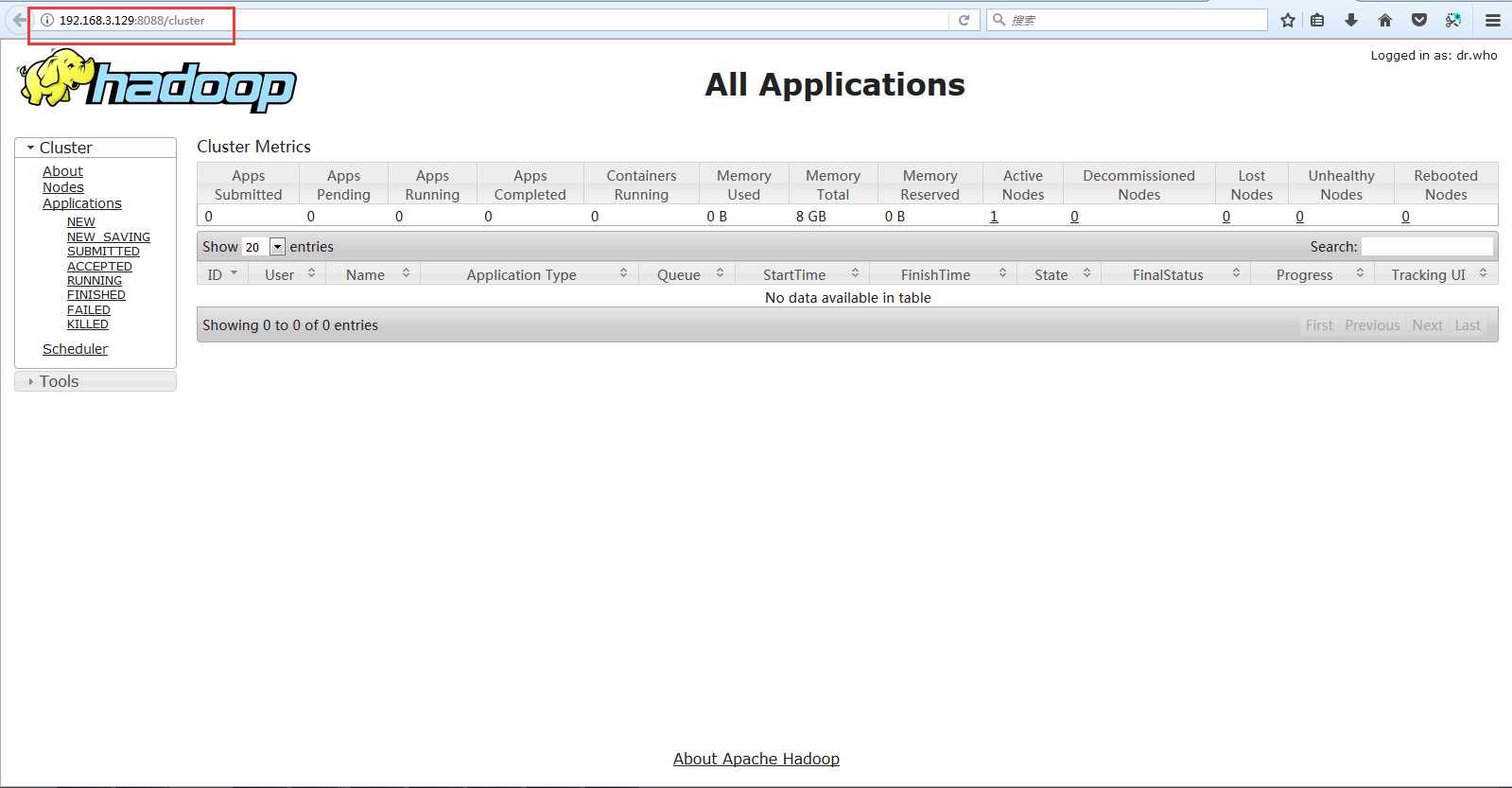This screenshot has height=788, width=1512.
Task: Open About Apache Hadoop footer link
Action: pos(756,759)
